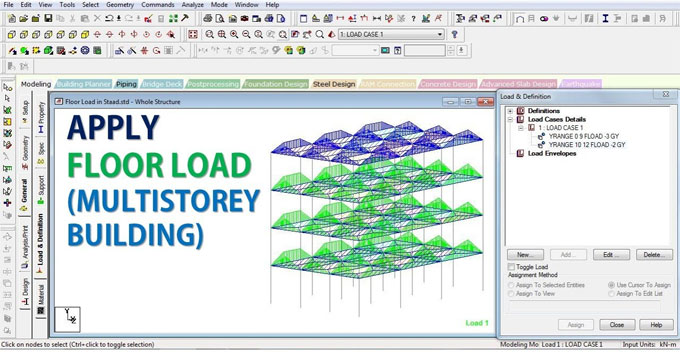Screen dimensions: 680x361
Task: Click the Whole Structure display icon
Action: 193,34
